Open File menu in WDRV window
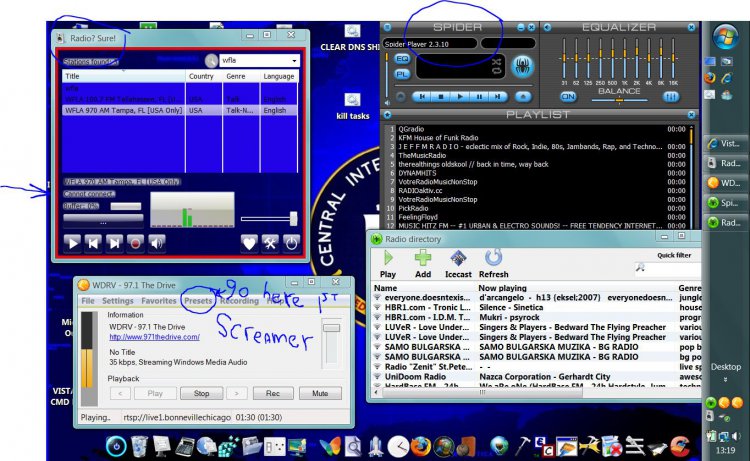750x461 pixels. click(x=88, y=301)
